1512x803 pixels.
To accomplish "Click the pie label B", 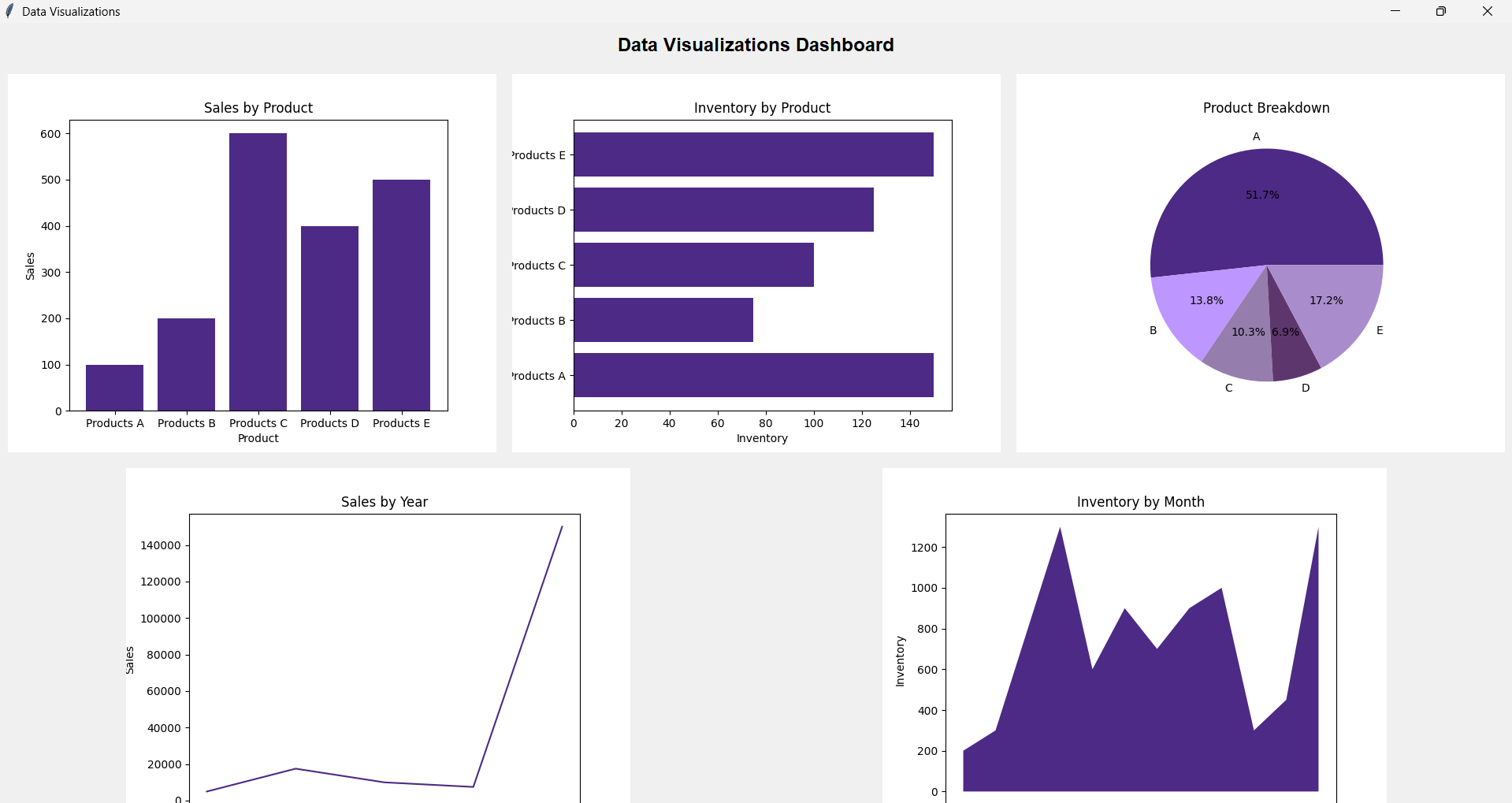I will [x=1153, y=330].
